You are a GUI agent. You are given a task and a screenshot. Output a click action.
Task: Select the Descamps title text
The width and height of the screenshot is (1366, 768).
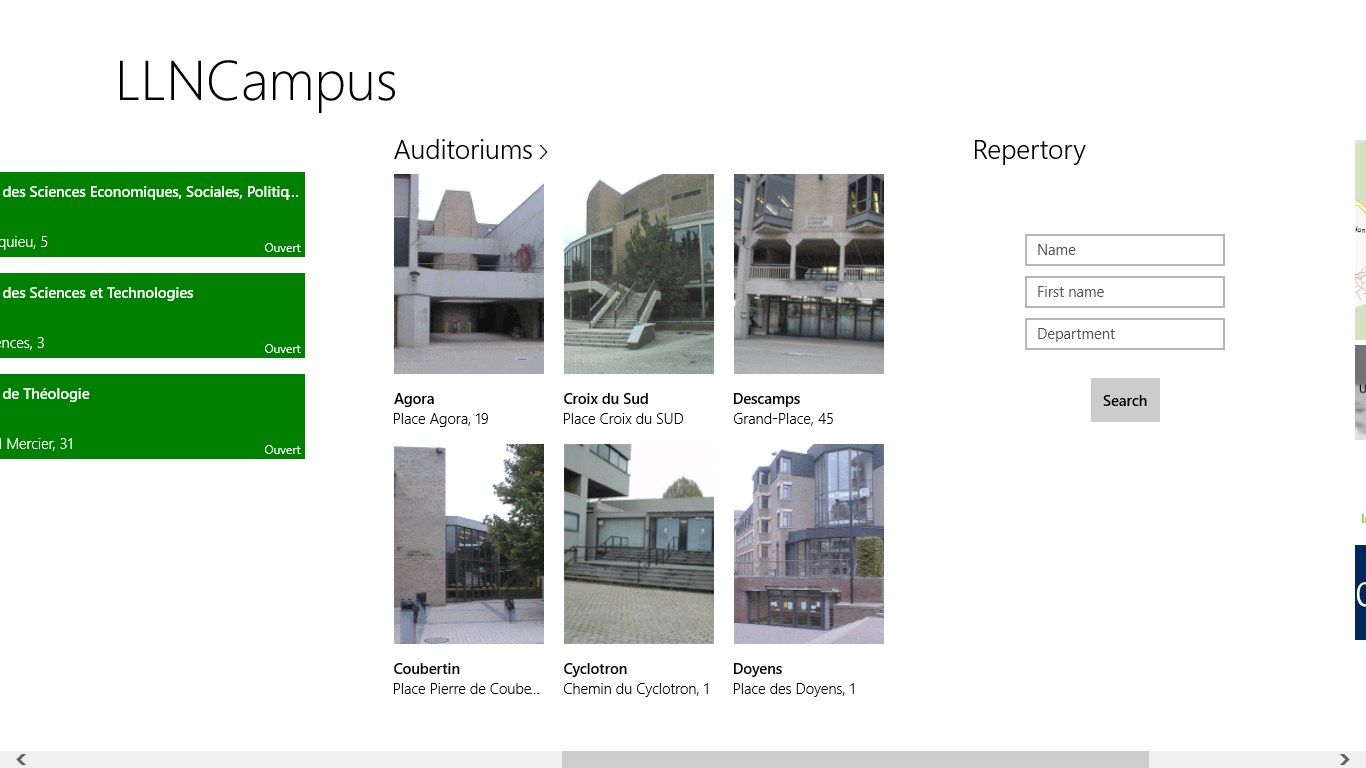(x=767, y=399)
